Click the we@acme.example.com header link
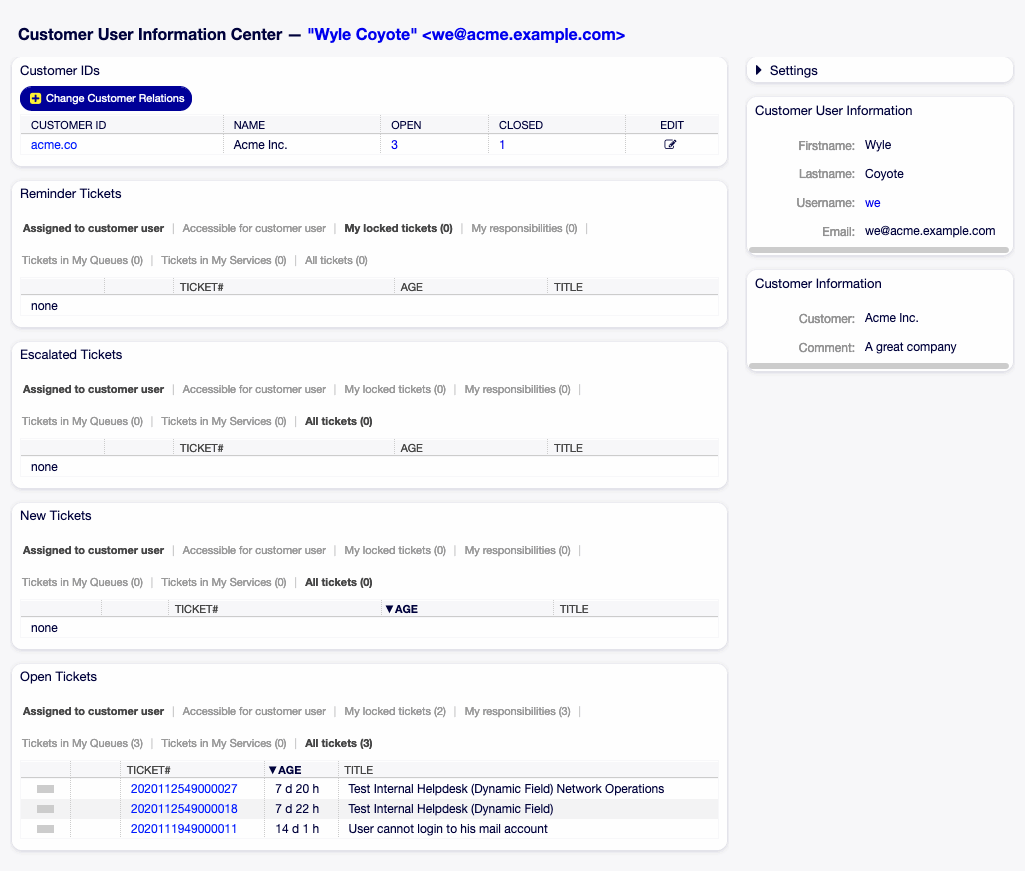 [x=465, y=34]
